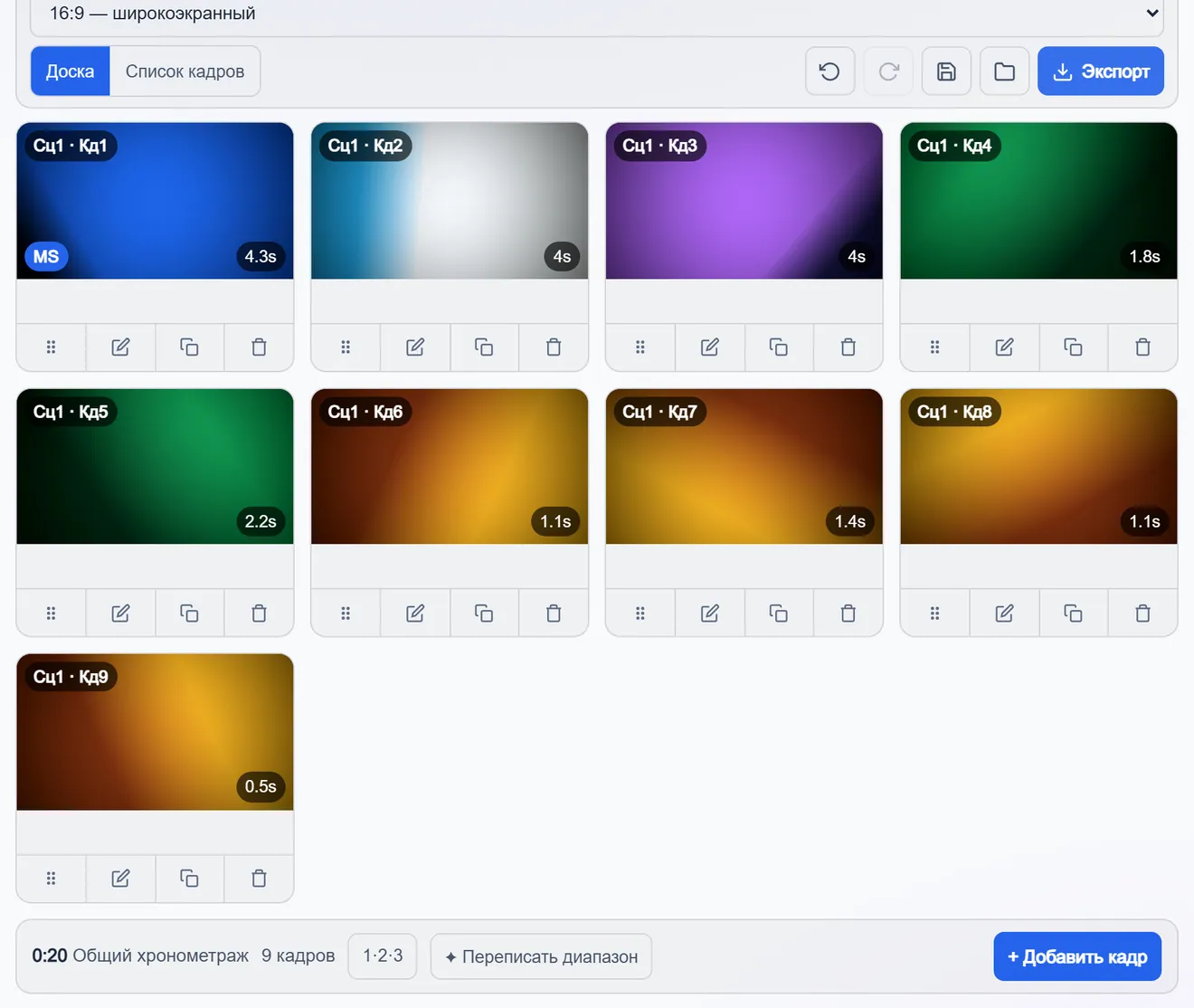Click the MS shot type badge
The image size is (1194, 1008).
pos(46,257)
